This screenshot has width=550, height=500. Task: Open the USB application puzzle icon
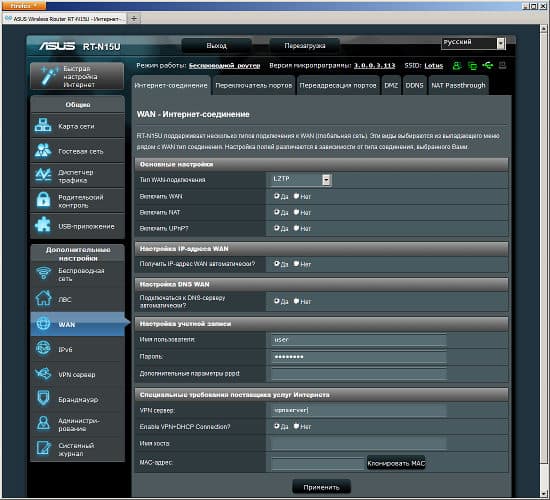click(x=43, y=225)
